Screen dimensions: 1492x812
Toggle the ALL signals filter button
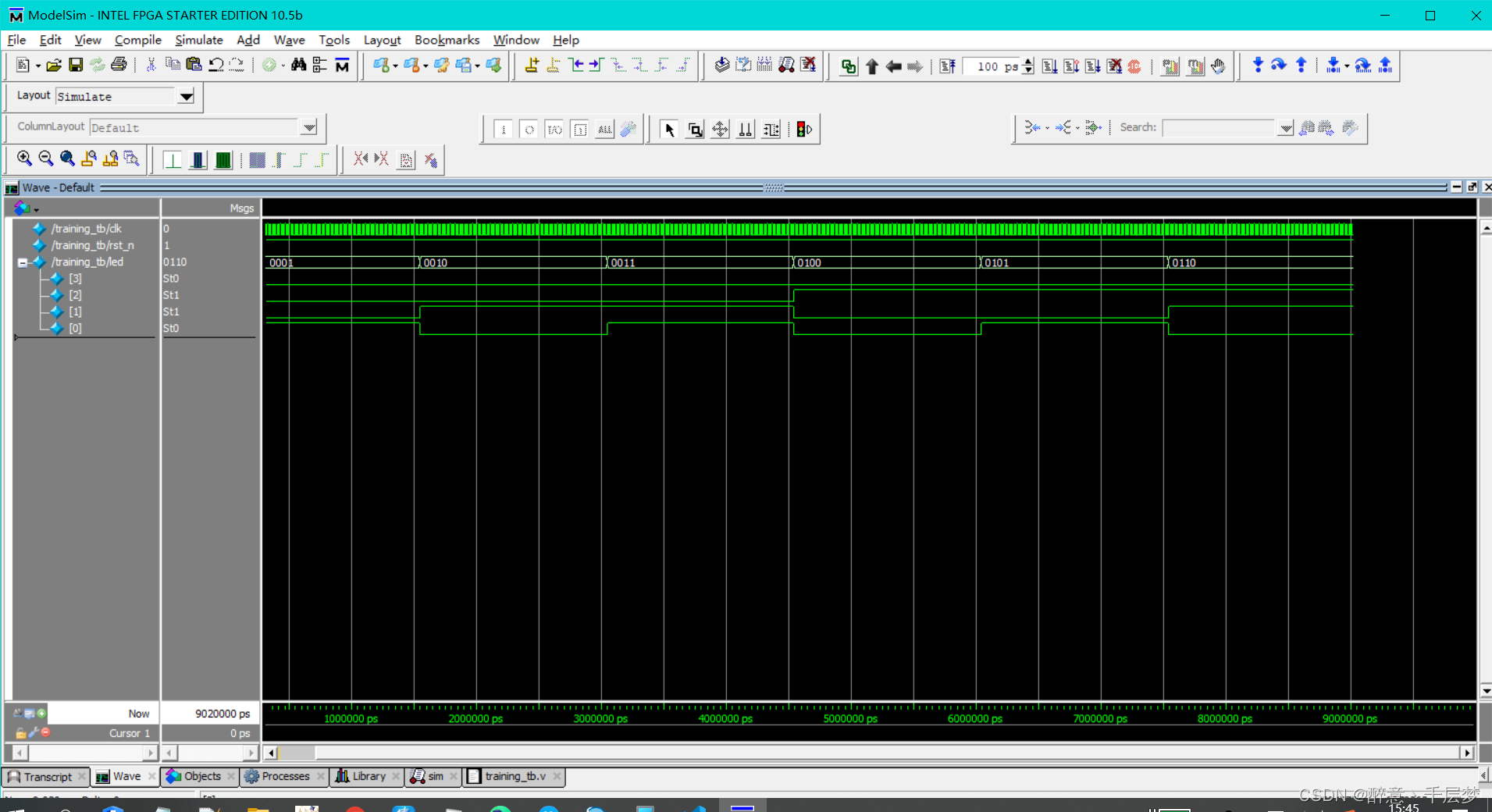pos(605,130)
